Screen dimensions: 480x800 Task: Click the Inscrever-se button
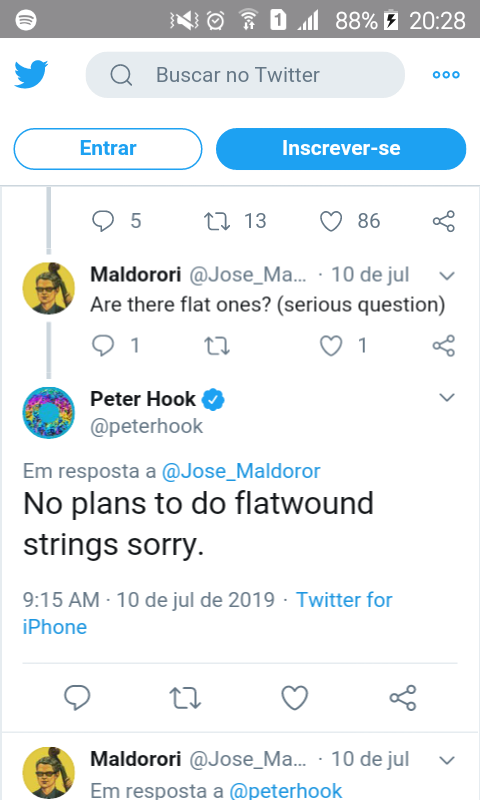pos(341,148)
